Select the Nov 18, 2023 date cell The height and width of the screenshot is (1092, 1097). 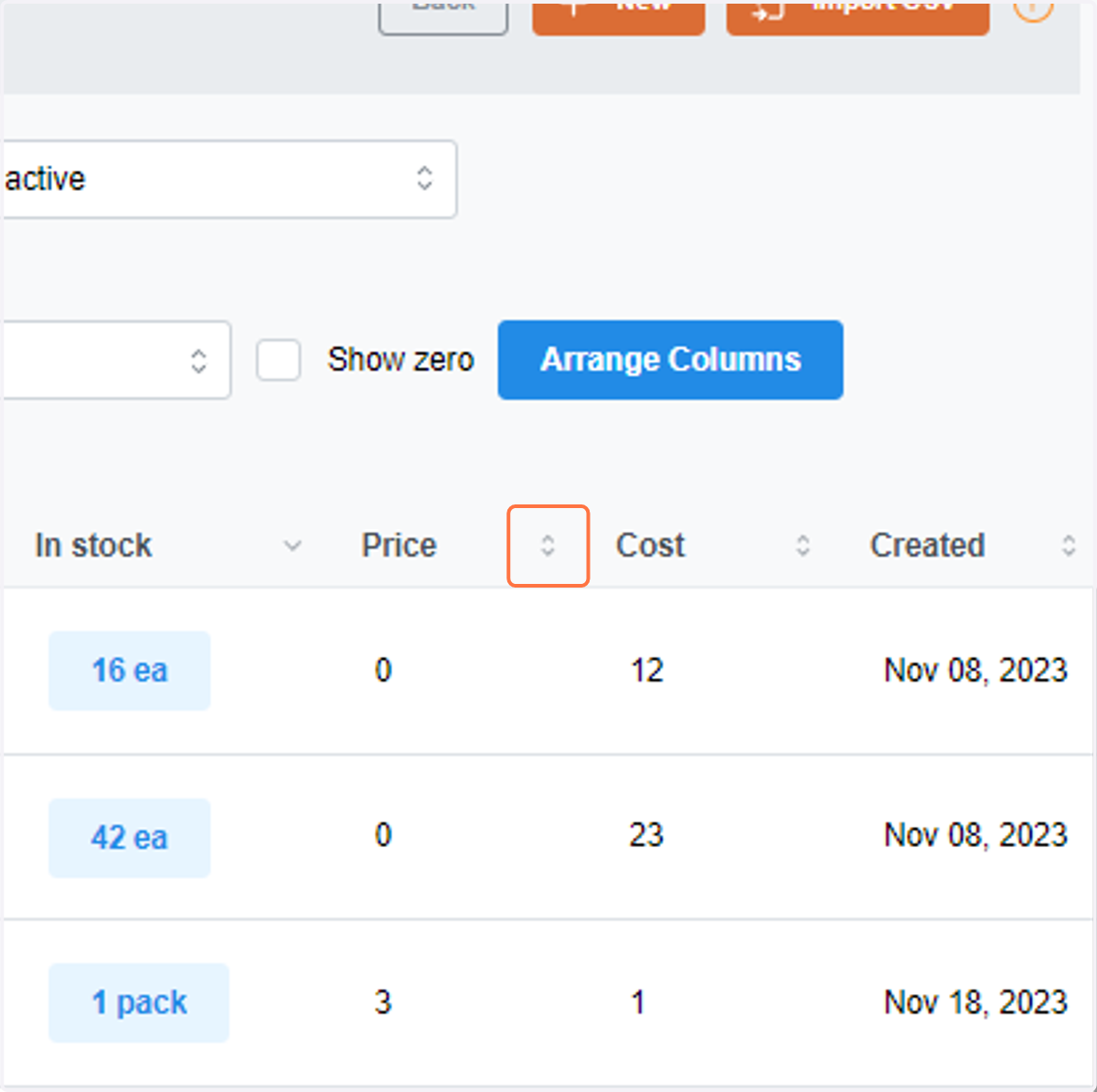(x=975, y=1002)
